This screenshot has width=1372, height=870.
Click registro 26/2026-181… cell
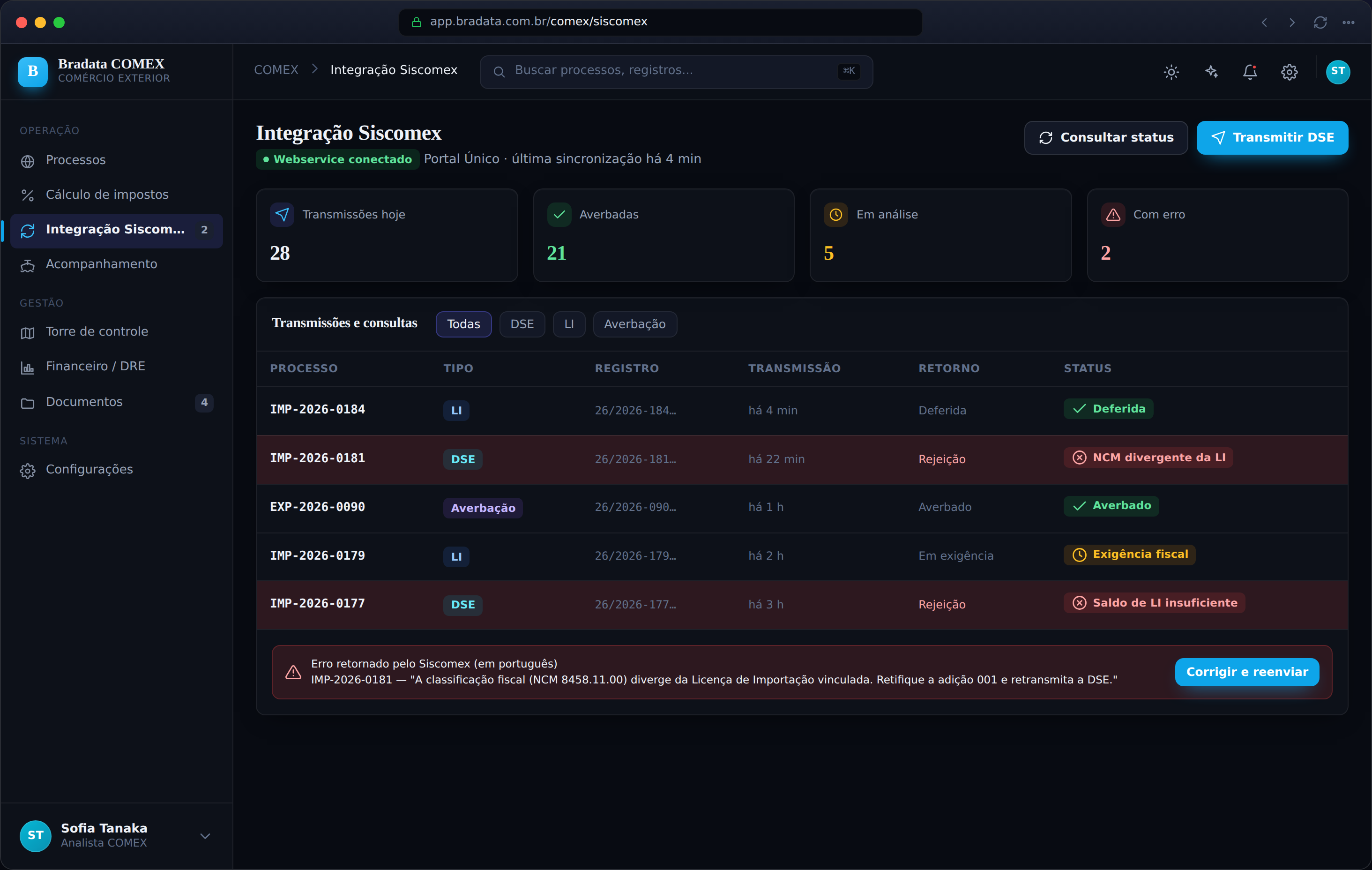point(635,459)
